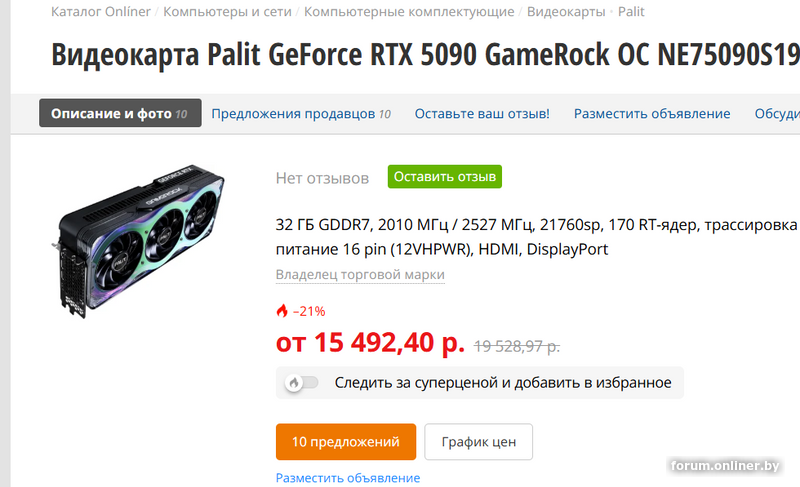
Task: Switch to 'Предложения продавцов' tab
Action: pos(301,114)
